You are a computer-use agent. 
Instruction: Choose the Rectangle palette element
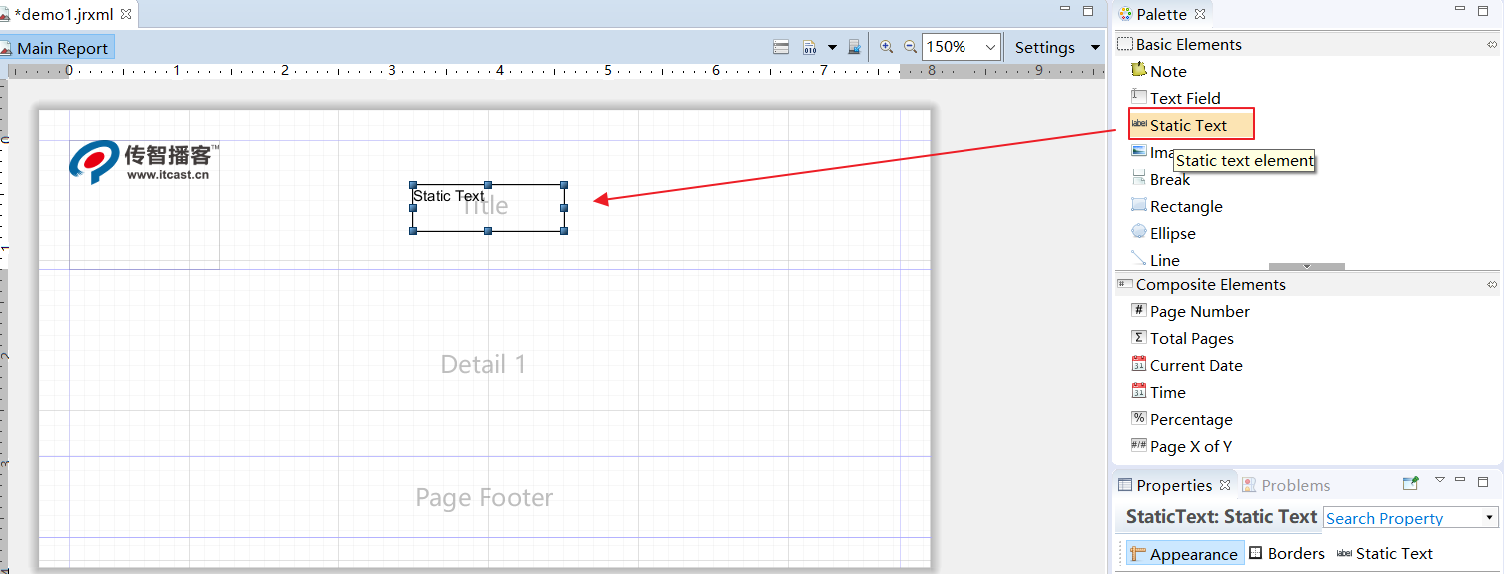(x=1177, y=206)
